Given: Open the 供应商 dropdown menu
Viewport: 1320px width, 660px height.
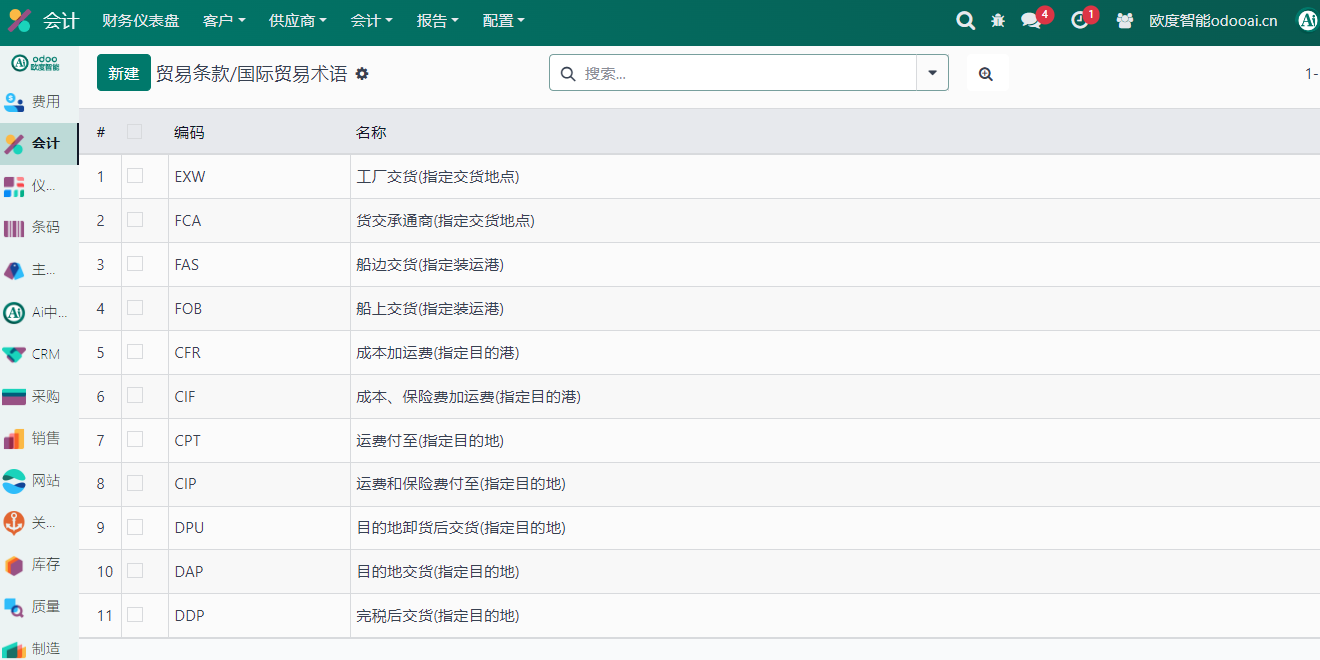Looking at the screenshot, I should [x=298, y=21].
